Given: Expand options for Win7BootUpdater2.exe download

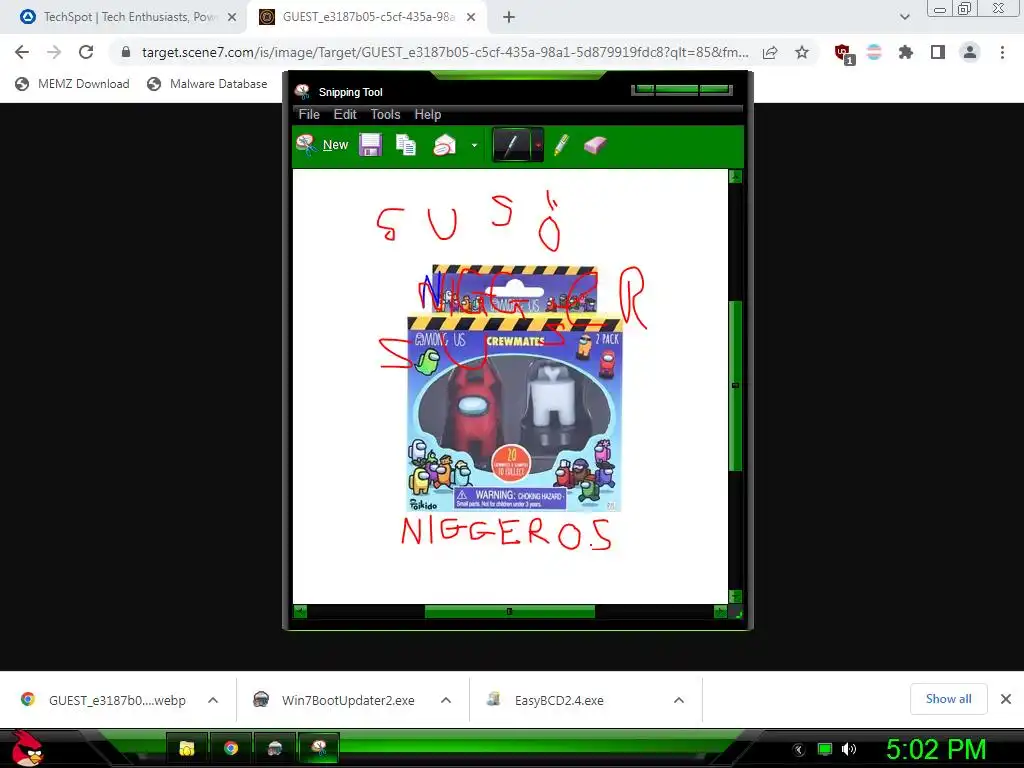Looking at the screenshot, I should pos(446,700).
